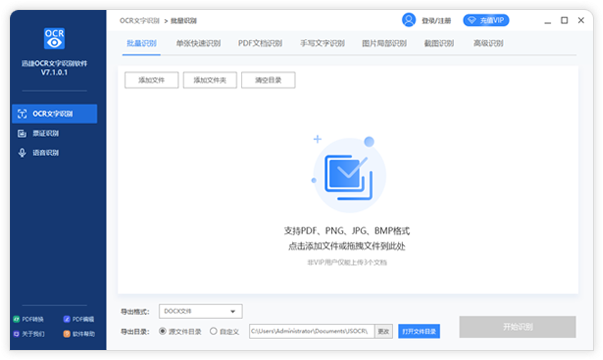The image size is (603, 360).
Task: Switch to the 批量识别 tab
Action: (x=142, y=43)
